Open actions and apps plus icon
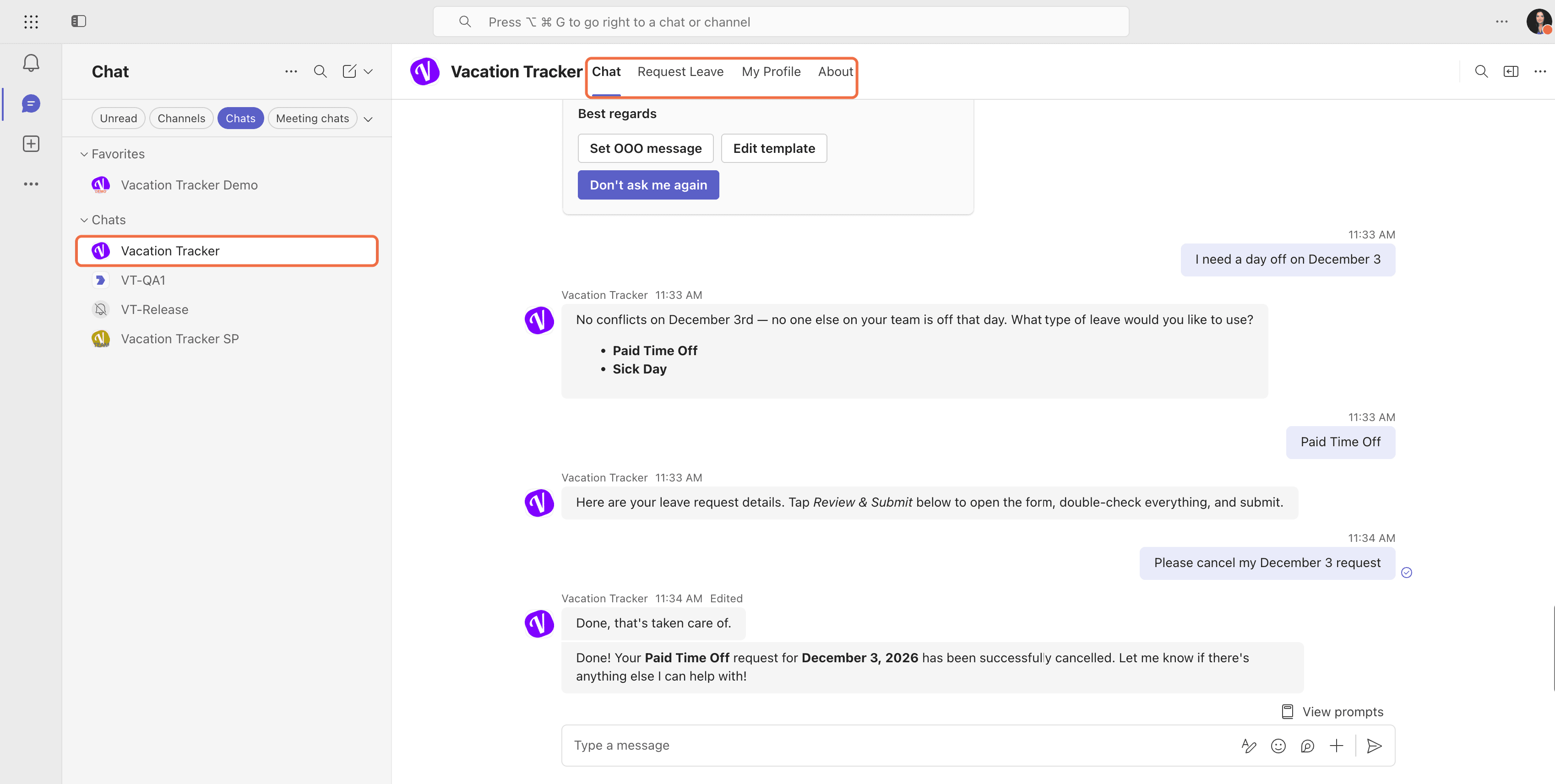1555x784 pixels. click(x=1337, y=746)
